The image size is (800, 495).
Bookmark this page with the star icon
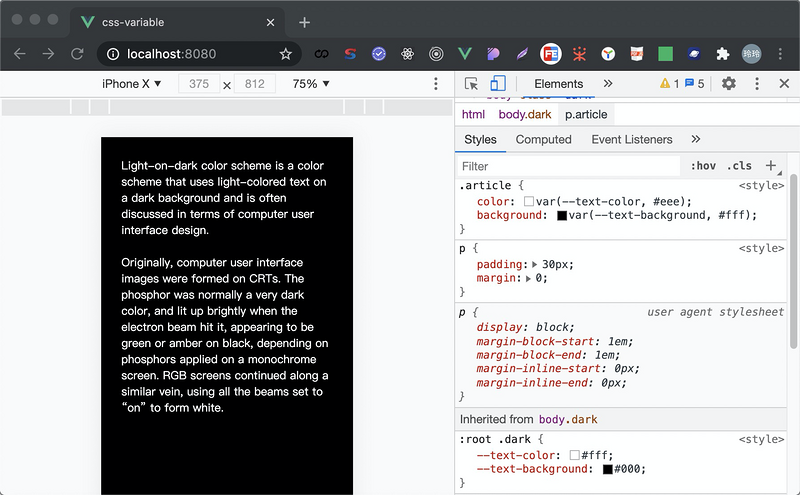[x=285, y=54]
